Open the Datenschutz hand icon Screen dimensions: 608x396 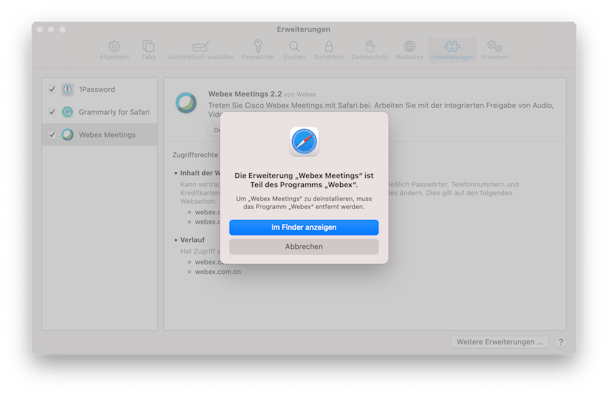[x=370, y=46]
